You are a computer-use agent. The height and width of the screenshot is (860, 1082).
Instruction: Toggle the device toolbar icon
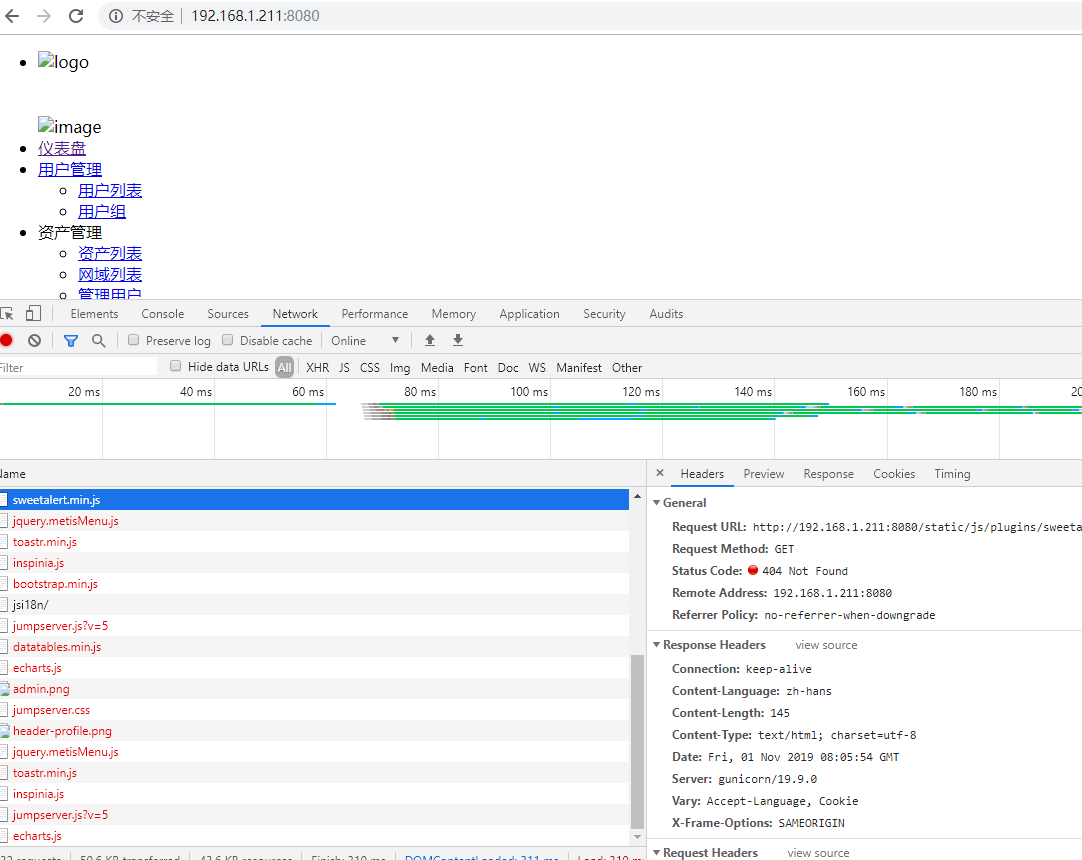(x=33, y=313)
